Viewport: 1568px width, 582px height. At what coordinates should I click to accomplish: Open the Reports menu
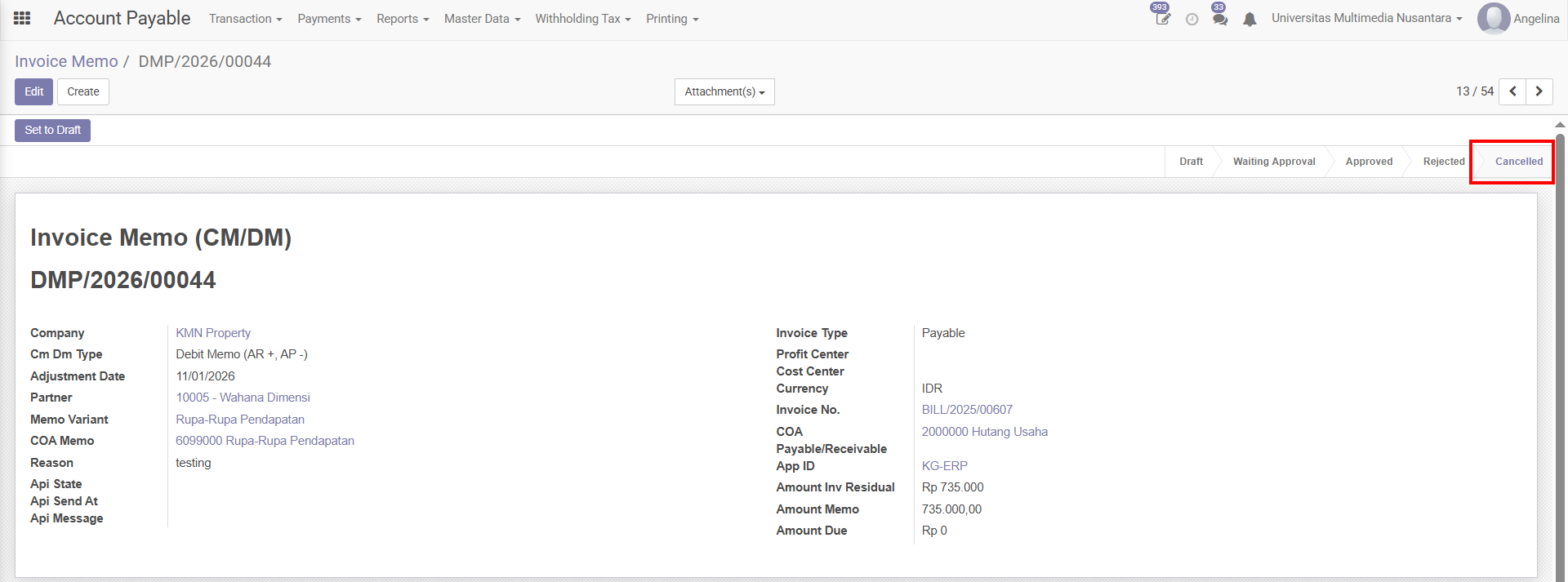point(402,19)
